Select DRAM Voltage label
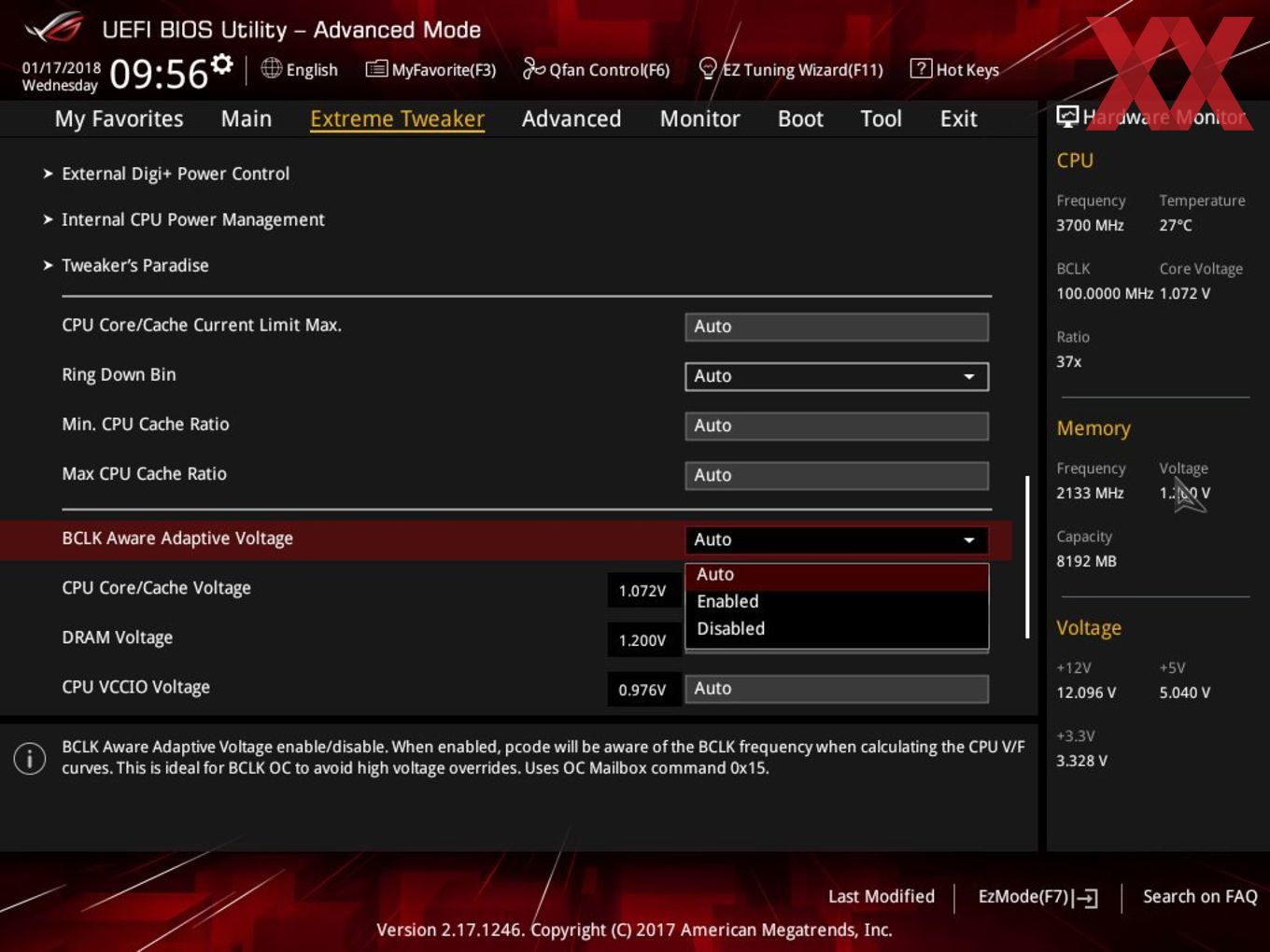Screen dimensions: 1270x952 pyautogui.click(x=117, y=637)
